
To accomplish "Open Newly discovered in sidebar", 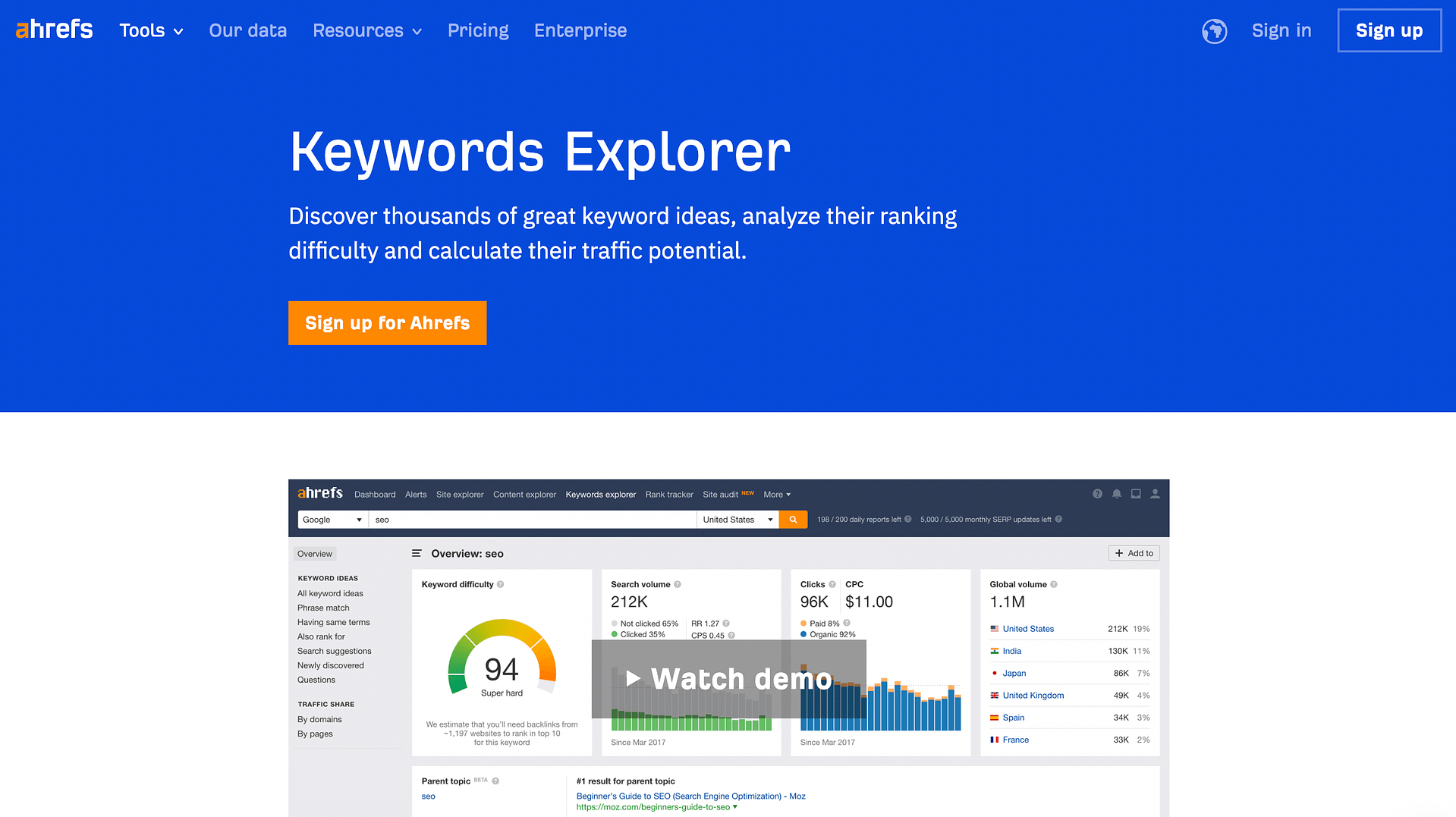I will (331, 666).
